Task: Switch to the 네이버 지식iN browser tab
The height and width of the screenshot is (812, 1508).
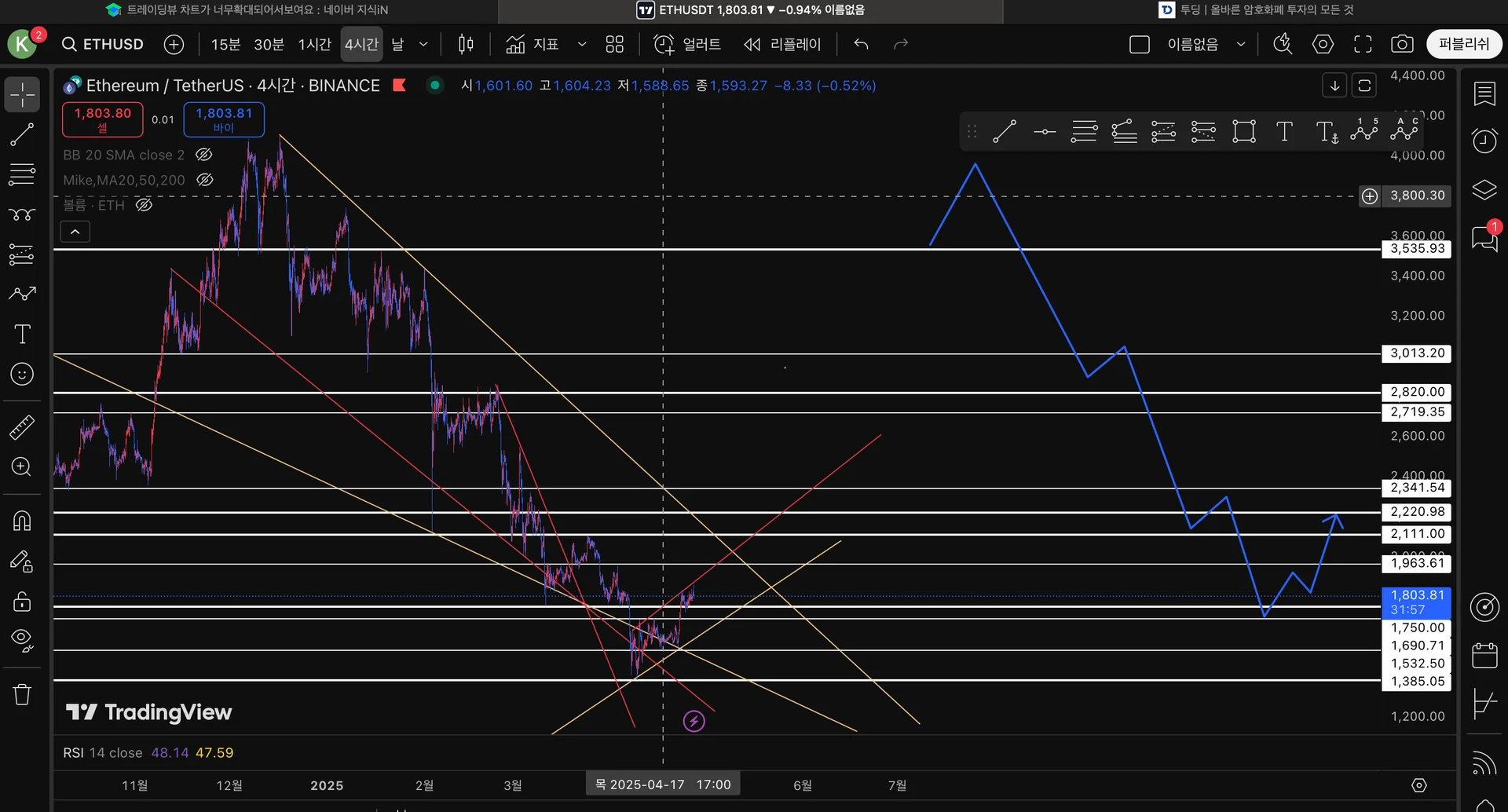Action: coord(248,10)
